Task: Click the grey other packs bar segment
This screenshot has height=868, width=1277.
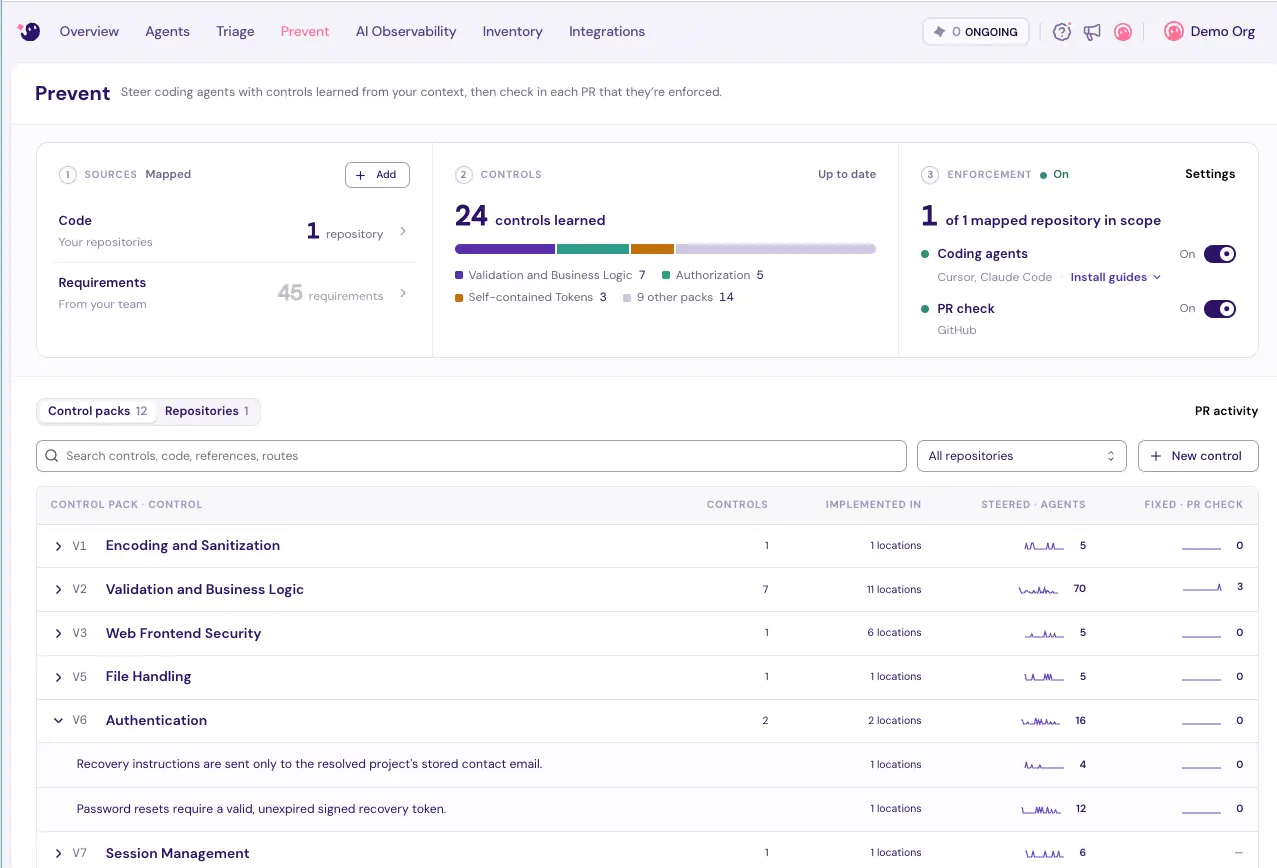Action: click(776, 249)
